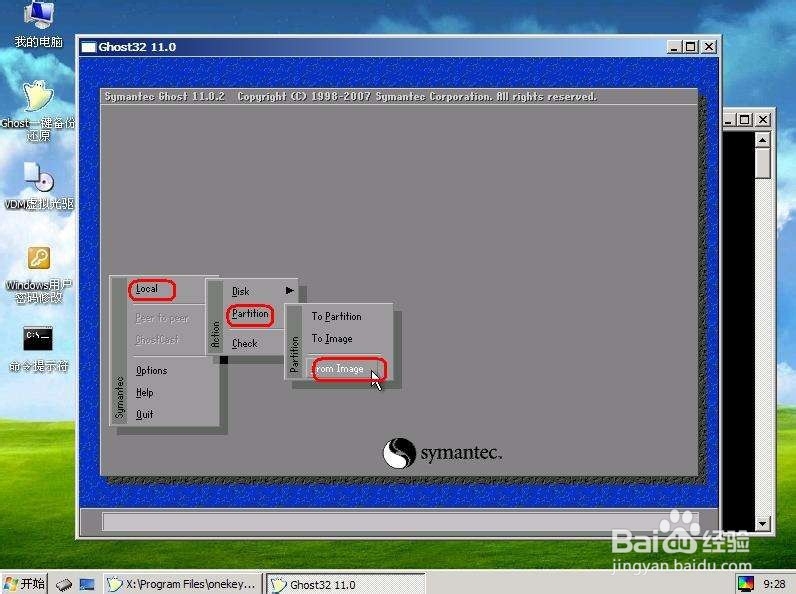Viewport: 796px width, 594px height.
Task: Click the Ghost32 title bar system icon
Action: point(89,47)
